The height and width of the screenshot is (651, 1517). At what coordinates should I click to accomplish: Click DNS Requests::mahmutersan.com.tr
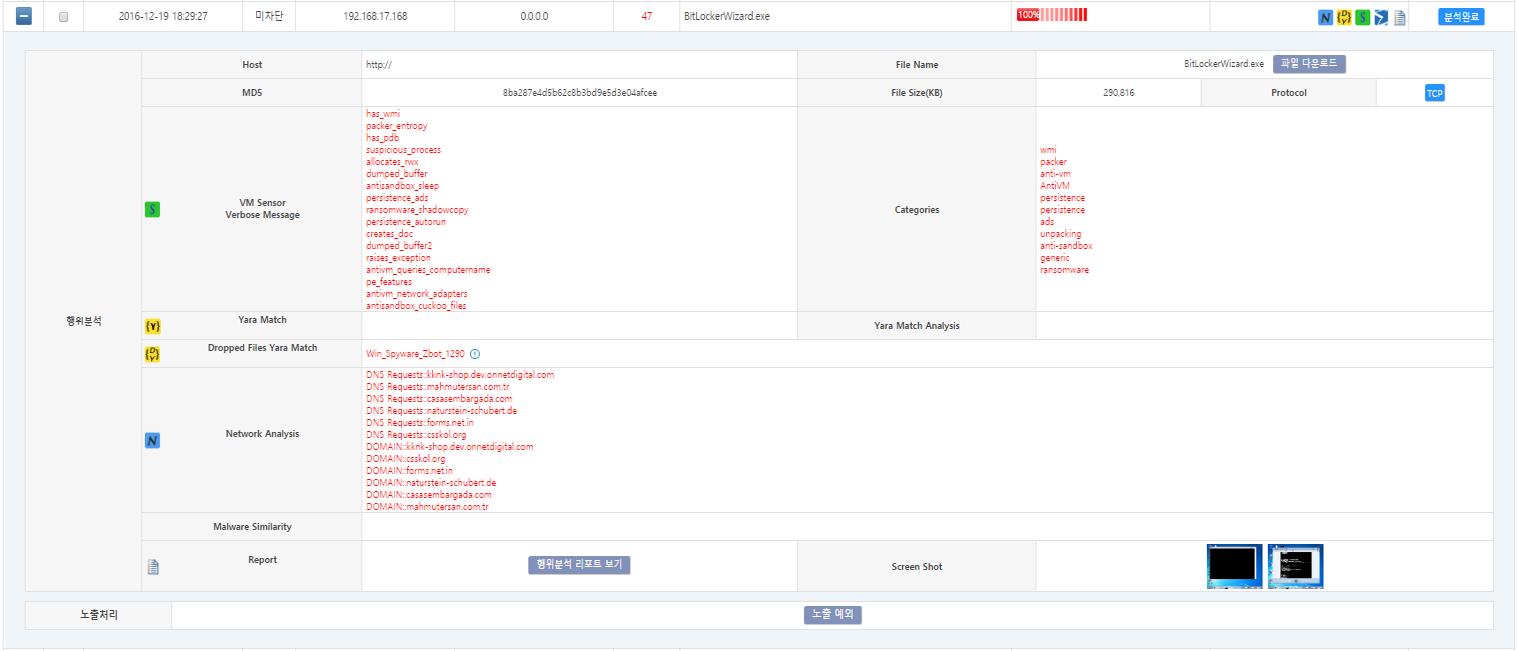437,387
